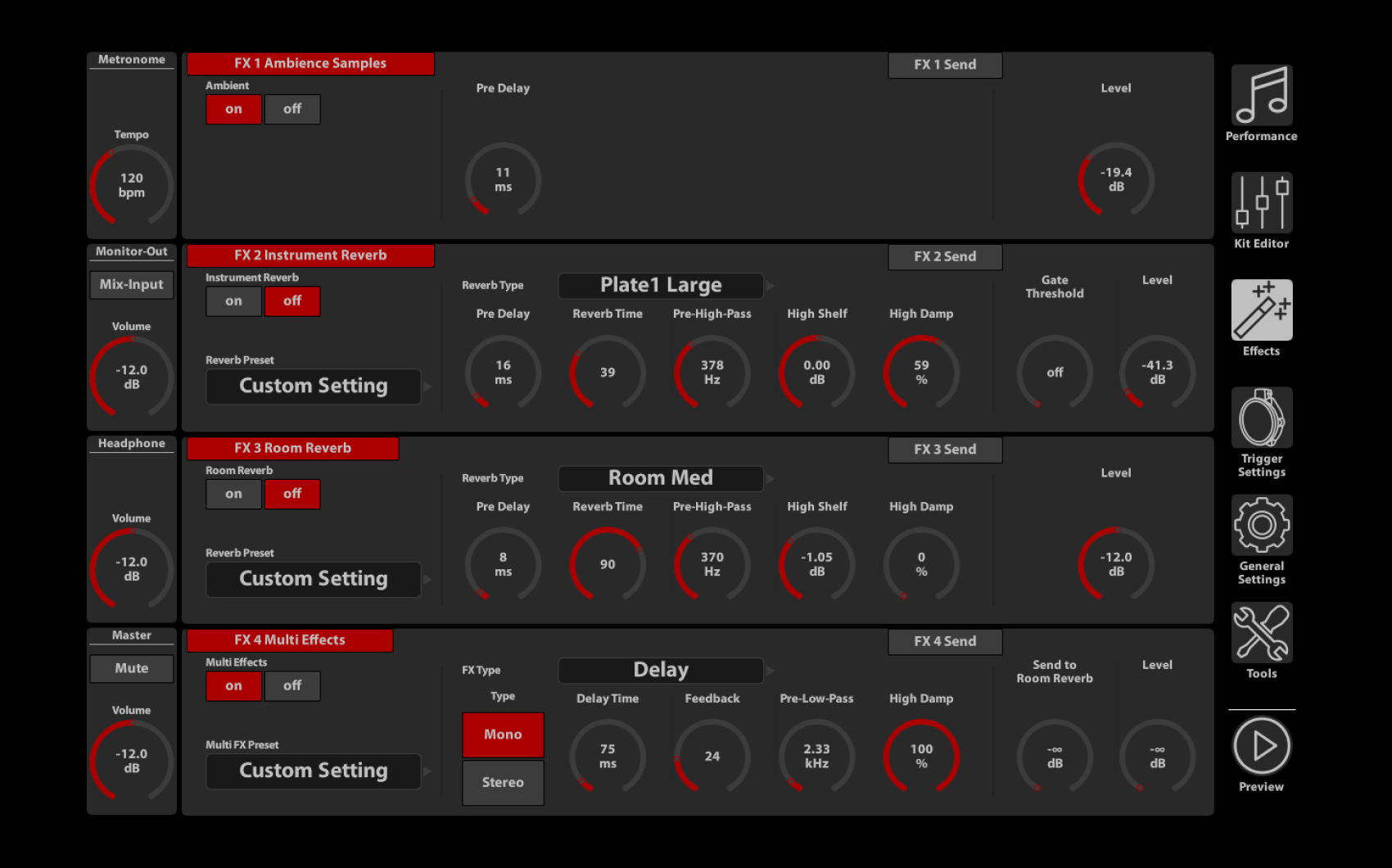Start the Preview playback
1392x868 pixels.
point(1261,745)
